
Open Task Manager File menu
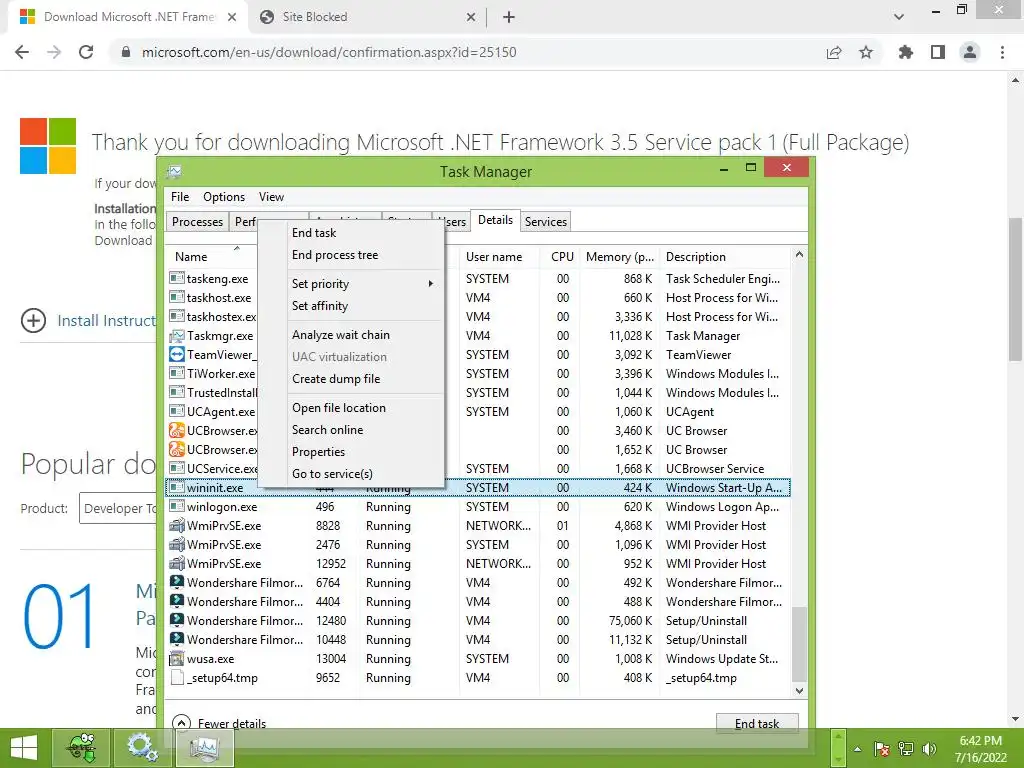tap(180, 197)
